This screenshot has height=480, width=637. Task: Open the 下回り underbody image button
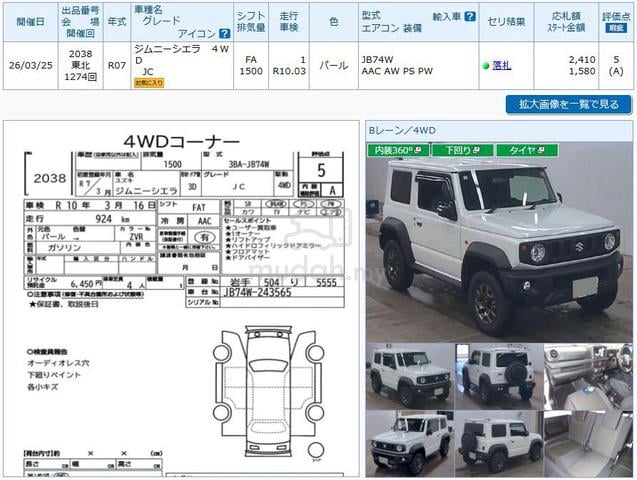pos(462,150)
